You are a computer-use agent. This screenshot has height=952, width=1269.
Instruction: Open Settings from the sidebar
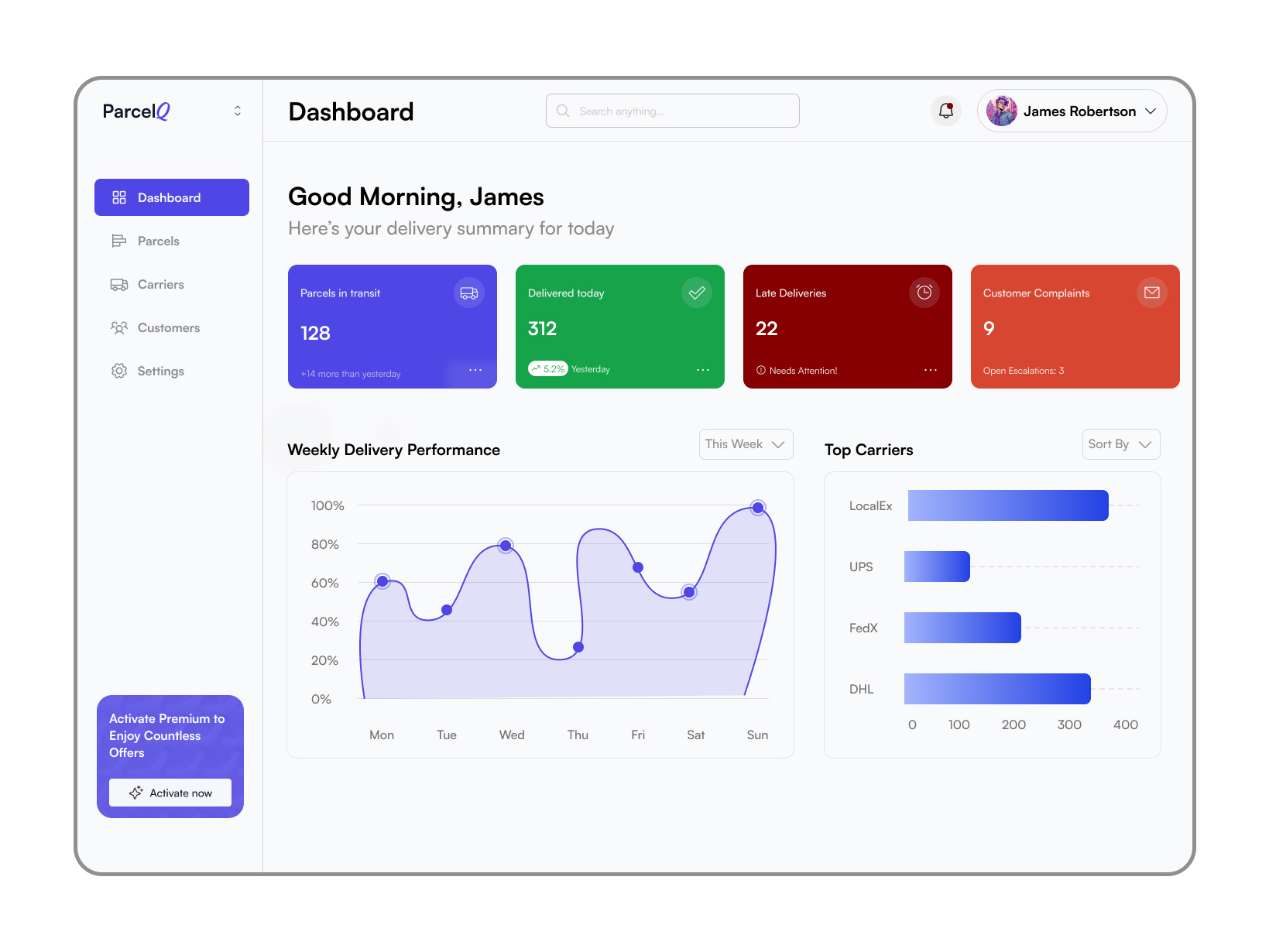(161, 371)
